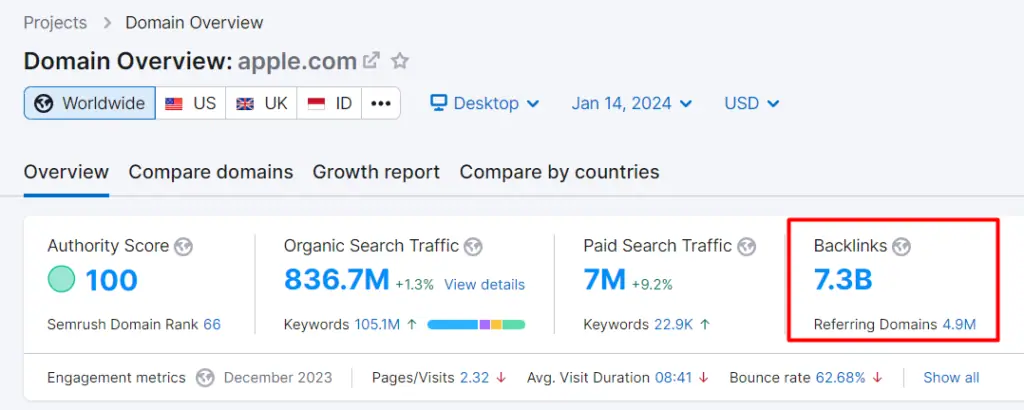The image size is (1024, 410).
Task: Open Referring Domains 4.9M
Action: [x=959, y=324]
